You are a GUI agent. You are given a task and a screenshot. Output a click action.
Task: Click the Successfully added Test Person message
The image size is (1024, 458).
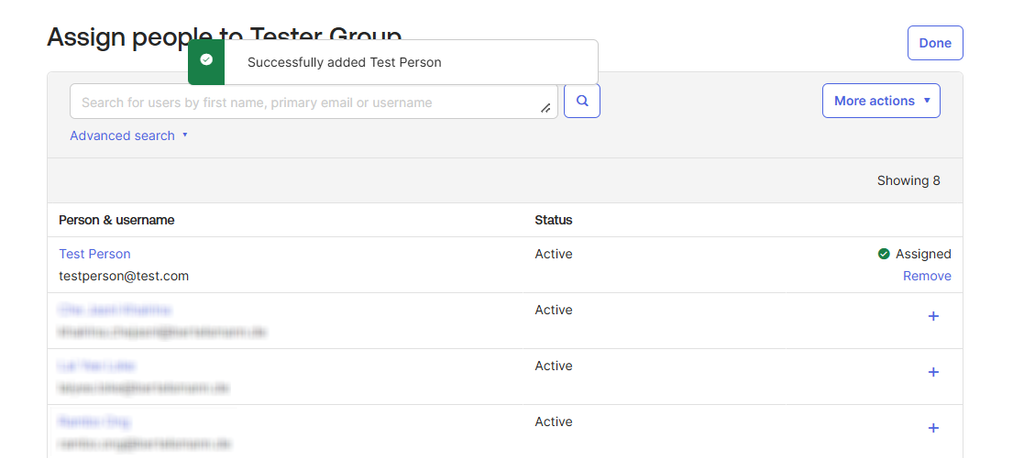(x=344, y=62)
